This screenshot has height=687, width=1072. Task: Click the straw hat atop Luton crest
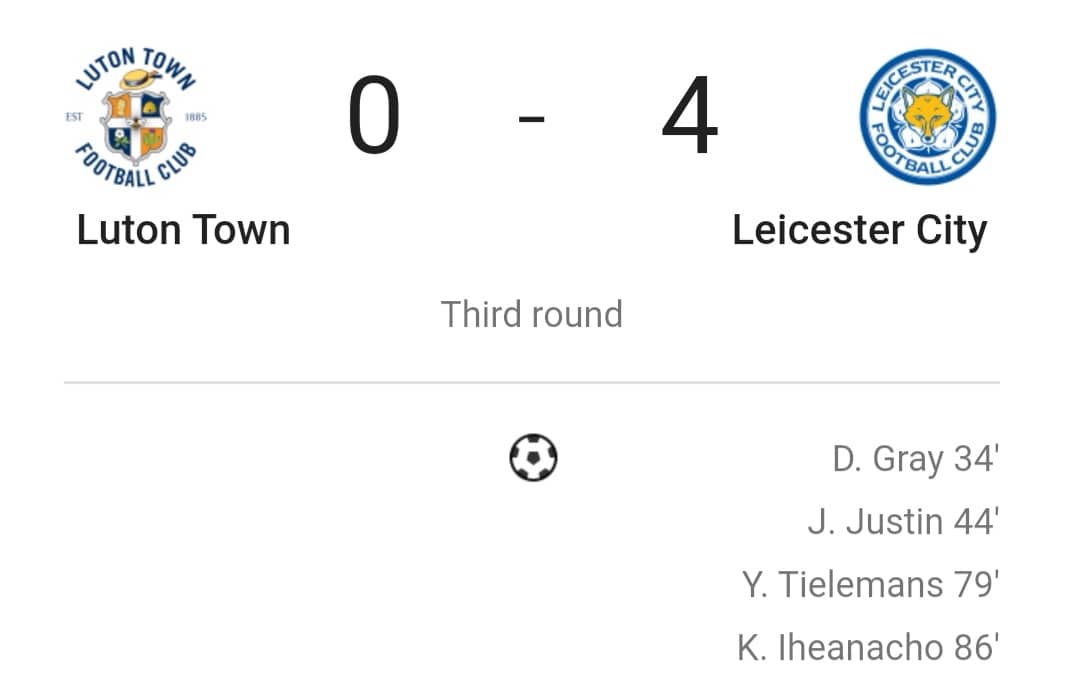(140, 79)
